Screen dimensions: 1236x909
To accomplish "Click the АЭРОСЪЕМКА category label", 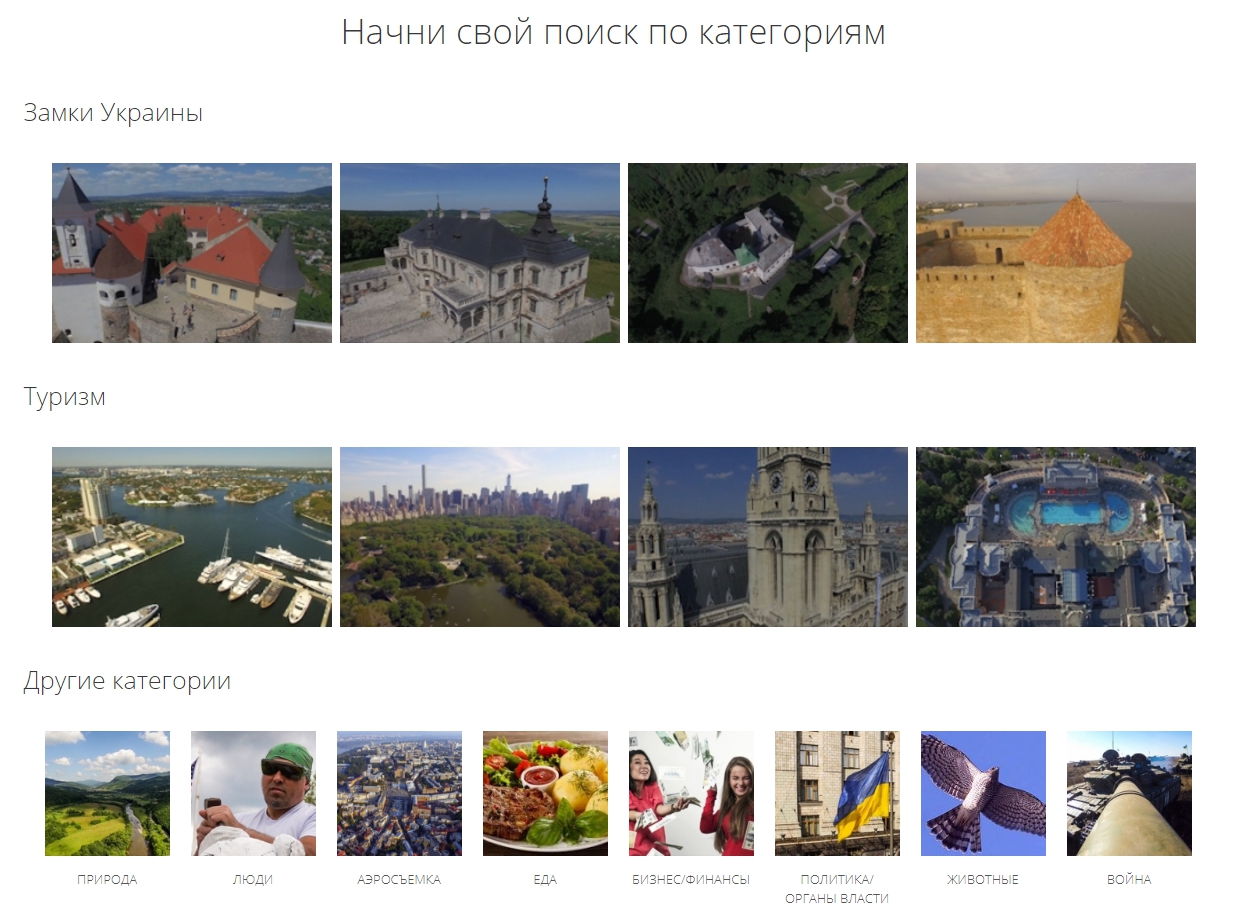I will click(x=399, y=880).
